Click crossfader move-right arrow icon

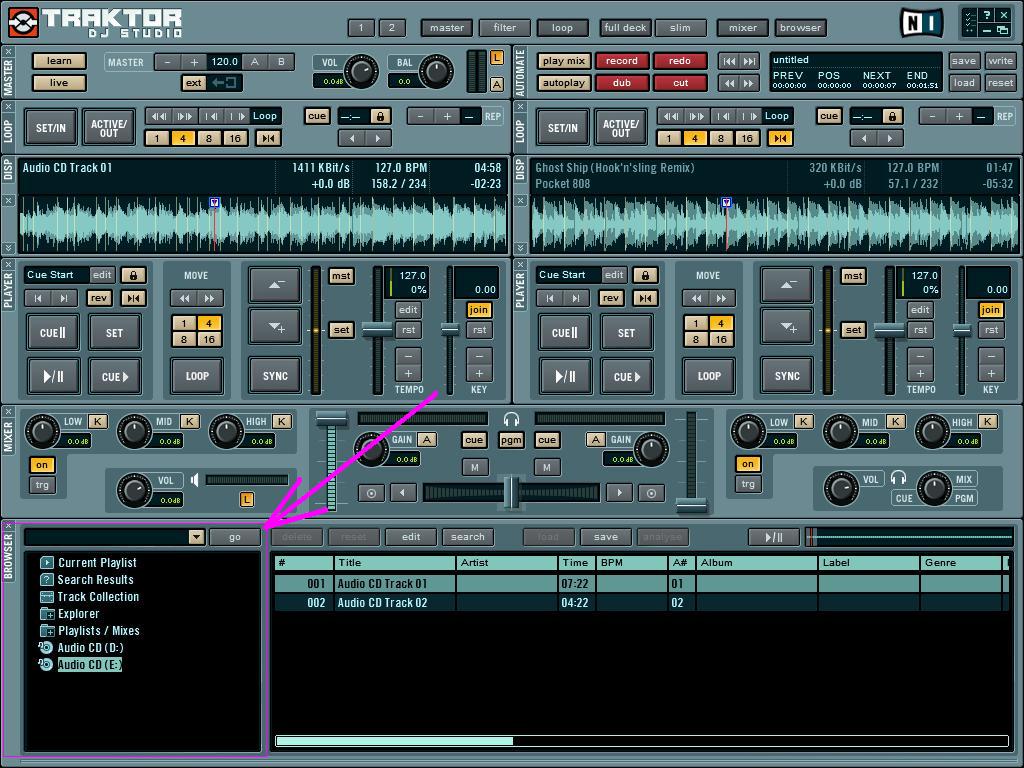click(619, 492)
